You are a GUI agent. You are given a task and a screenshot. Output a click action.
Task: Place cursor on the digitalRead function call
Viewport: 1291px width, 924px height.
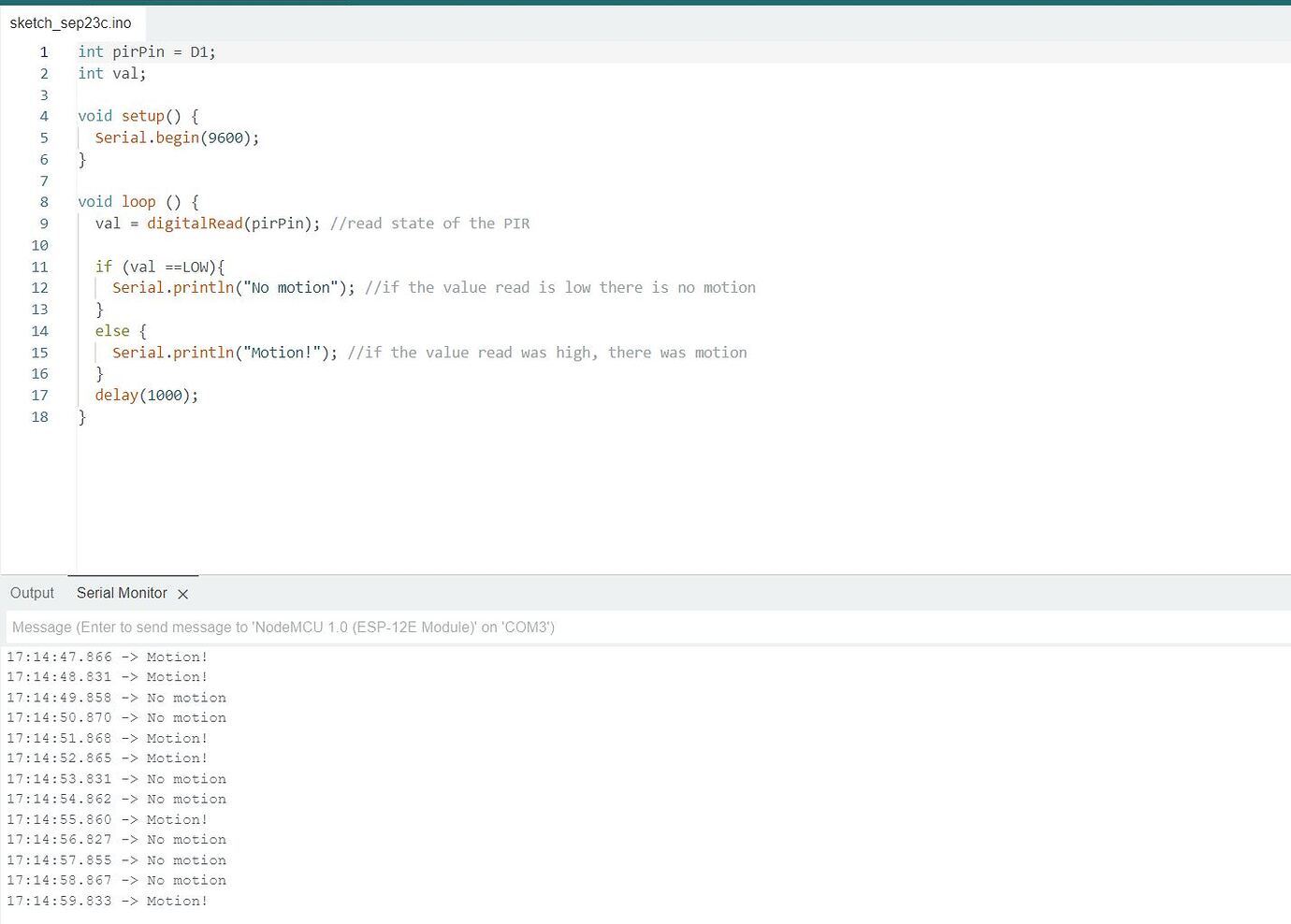click(195, 223)
